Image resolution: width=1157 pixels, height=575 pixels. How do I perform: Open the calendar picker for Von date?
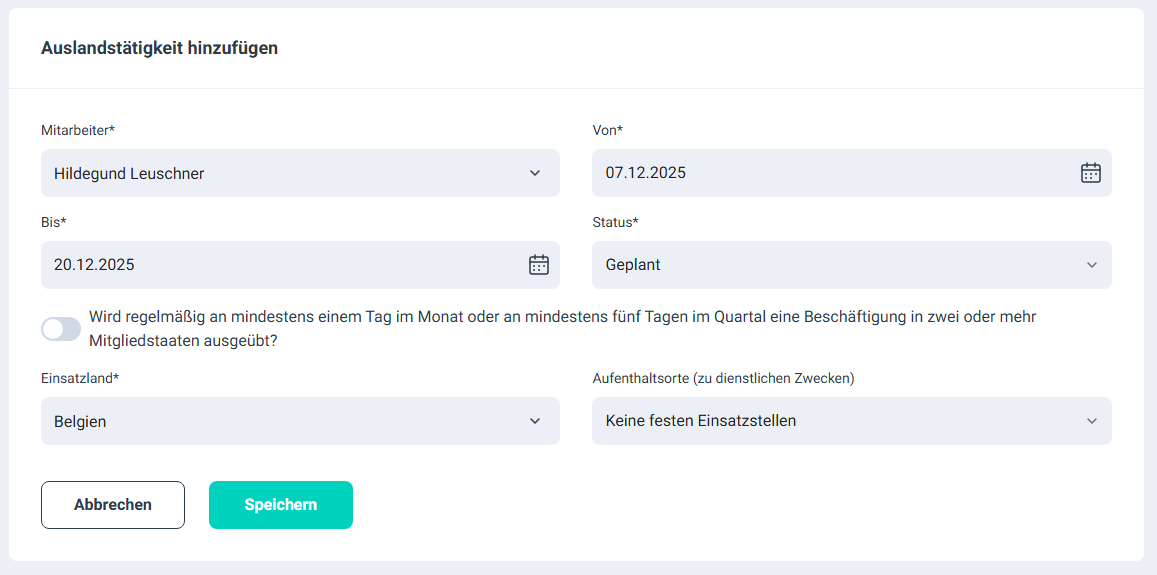pos(1090,173)
